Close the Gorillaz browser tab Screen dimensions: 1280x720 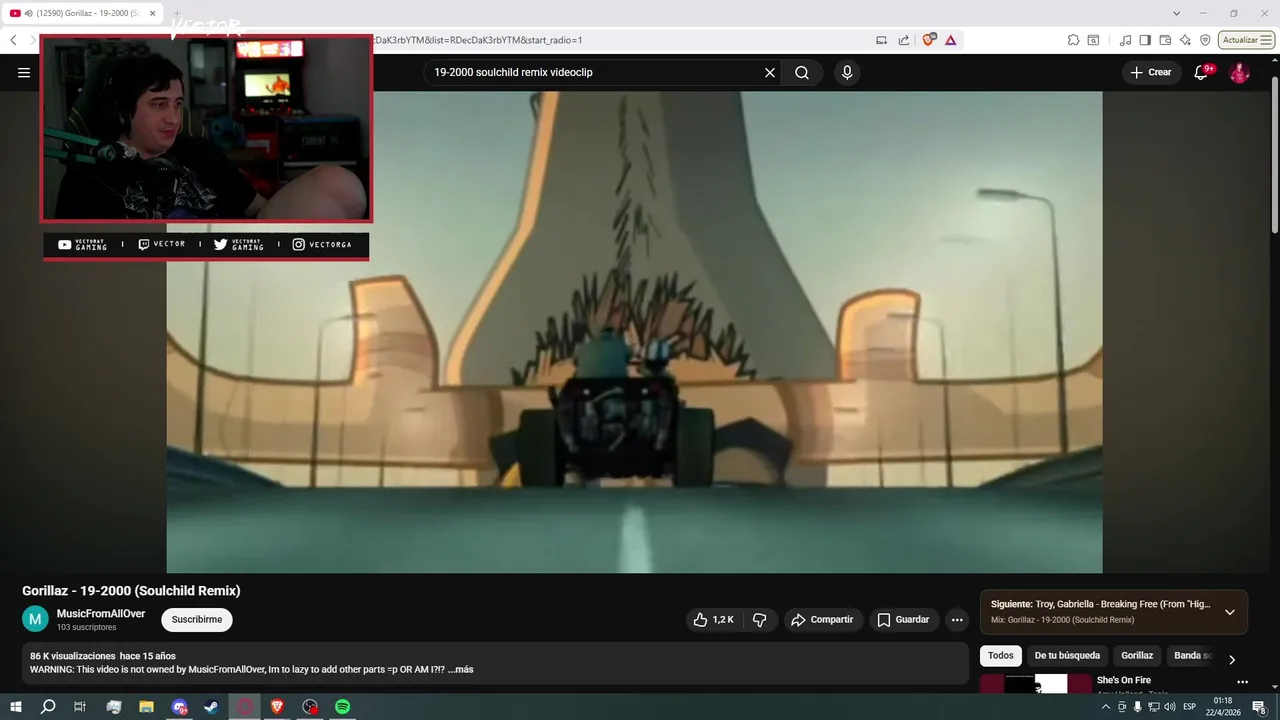[152, 13]
